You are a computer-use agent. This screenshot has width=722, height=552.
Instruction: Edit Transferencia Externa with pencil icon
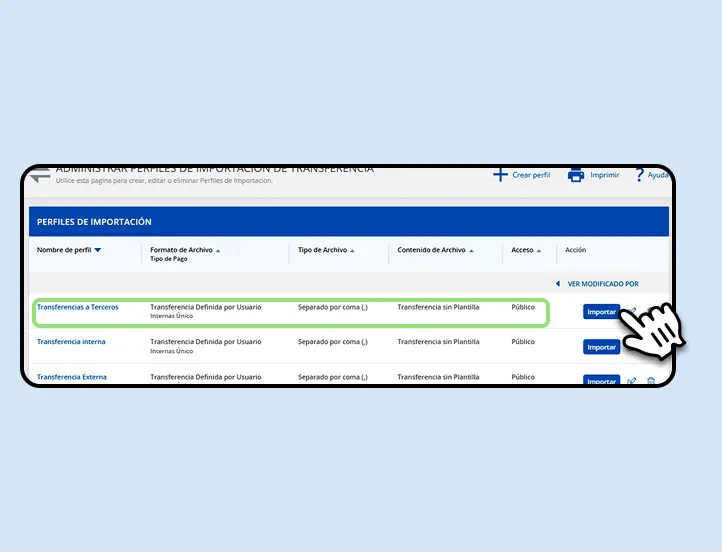[632, 380]
